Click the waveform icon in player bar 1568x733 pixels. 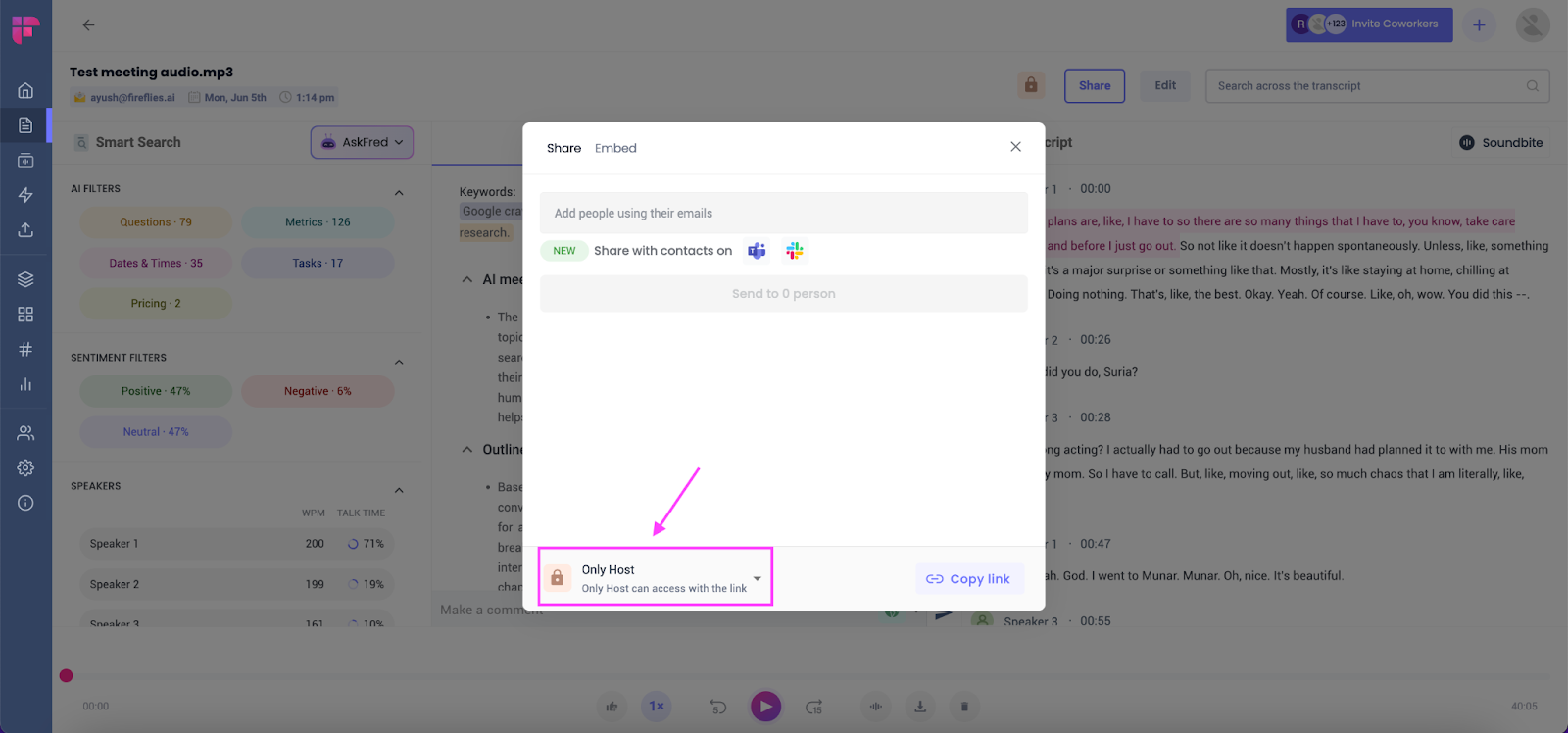pyautogui.click(x=876, y=706)
